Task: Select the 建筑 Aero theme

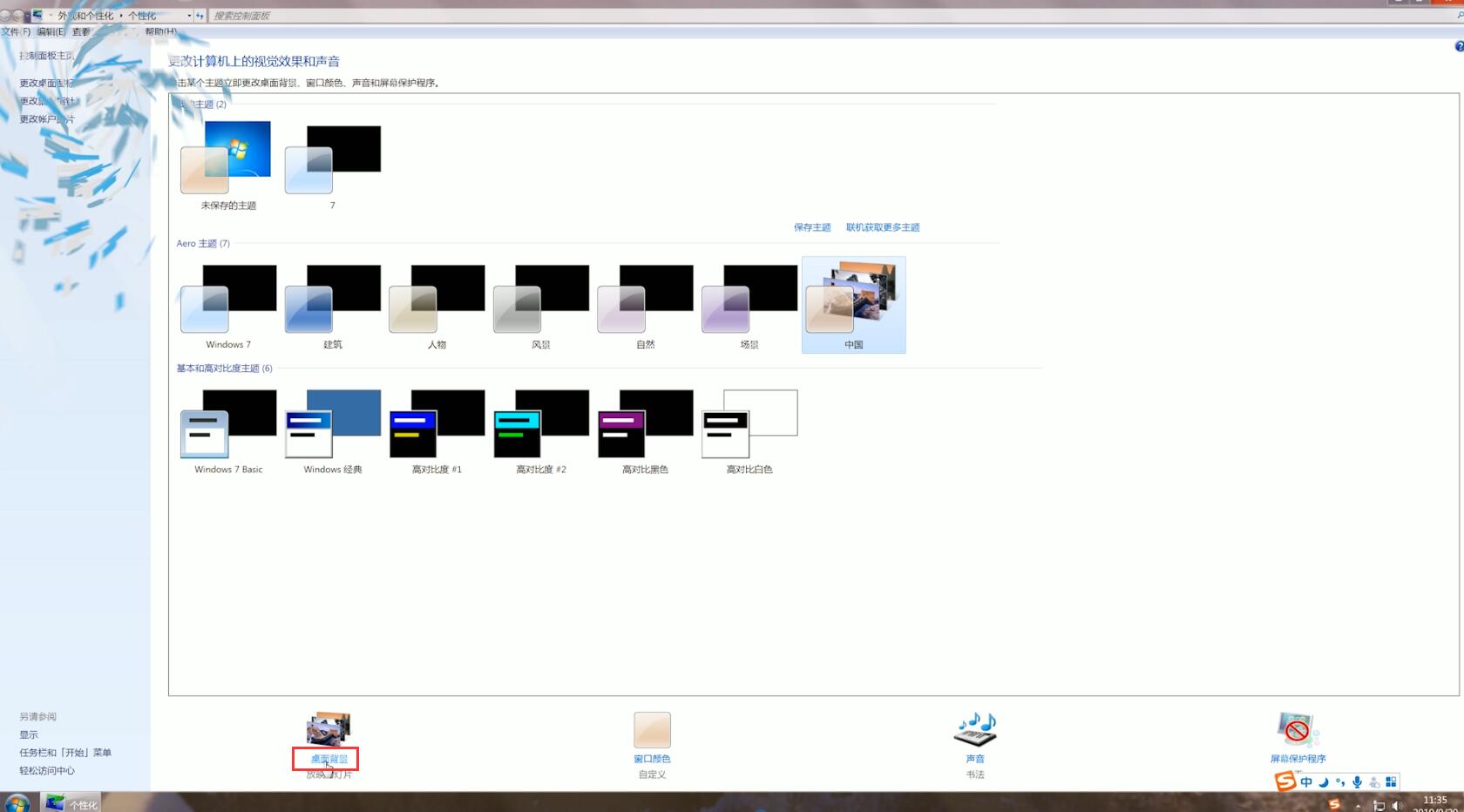Action: [x=333, y=305]
